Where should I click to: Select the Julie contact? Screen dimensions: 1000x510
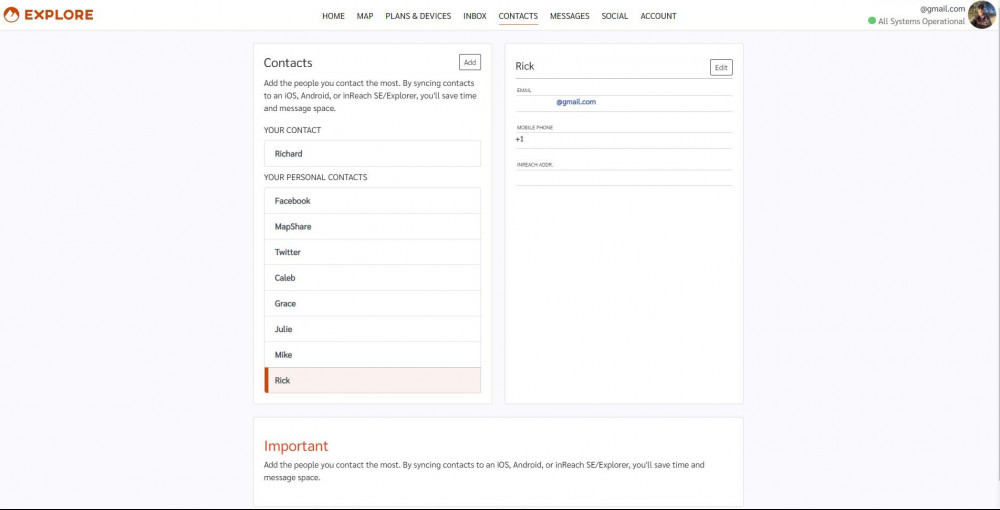pyautogui.click(x=372, y=329)
